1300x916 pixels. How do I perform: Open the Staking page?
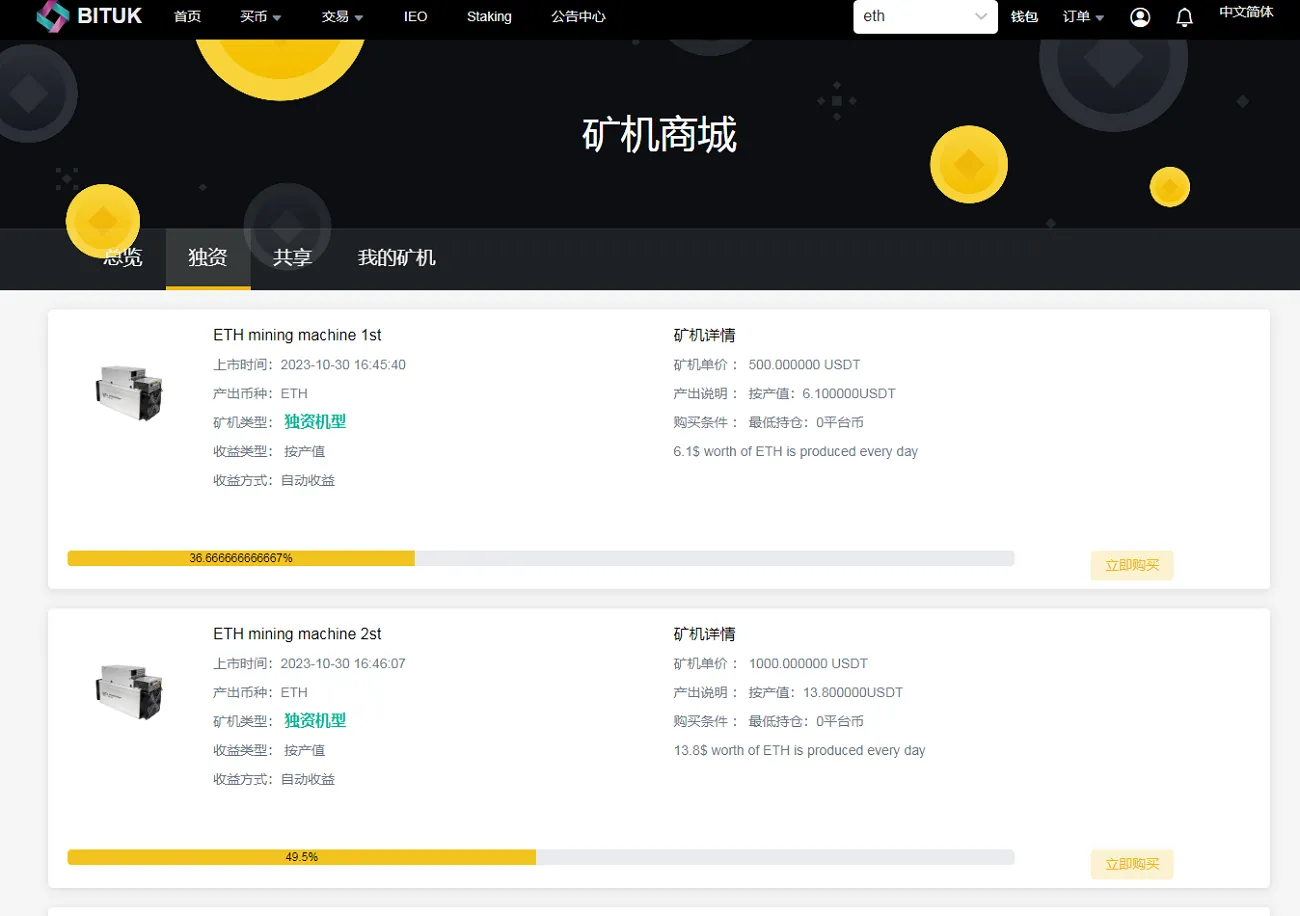[489, 16]
